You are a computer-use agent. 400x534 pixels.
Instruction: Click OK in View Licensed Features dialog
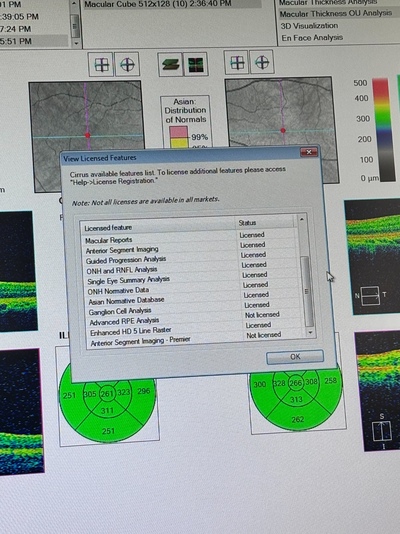(x=295, y=357)
